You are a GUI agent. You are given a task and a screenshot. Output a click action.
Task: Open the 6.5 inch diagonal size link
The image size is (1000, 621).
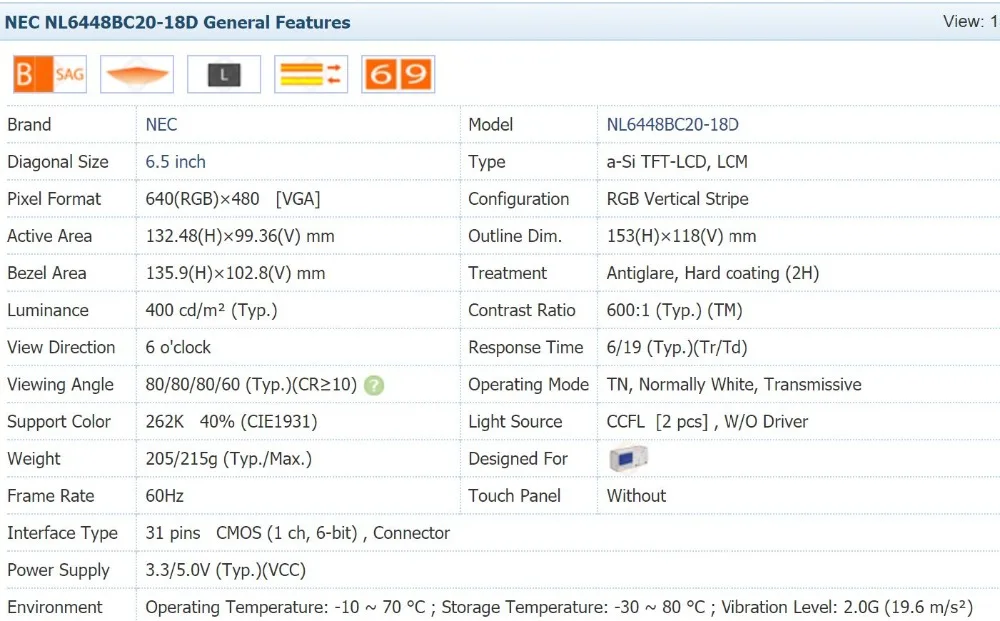(x=175, y=161)
